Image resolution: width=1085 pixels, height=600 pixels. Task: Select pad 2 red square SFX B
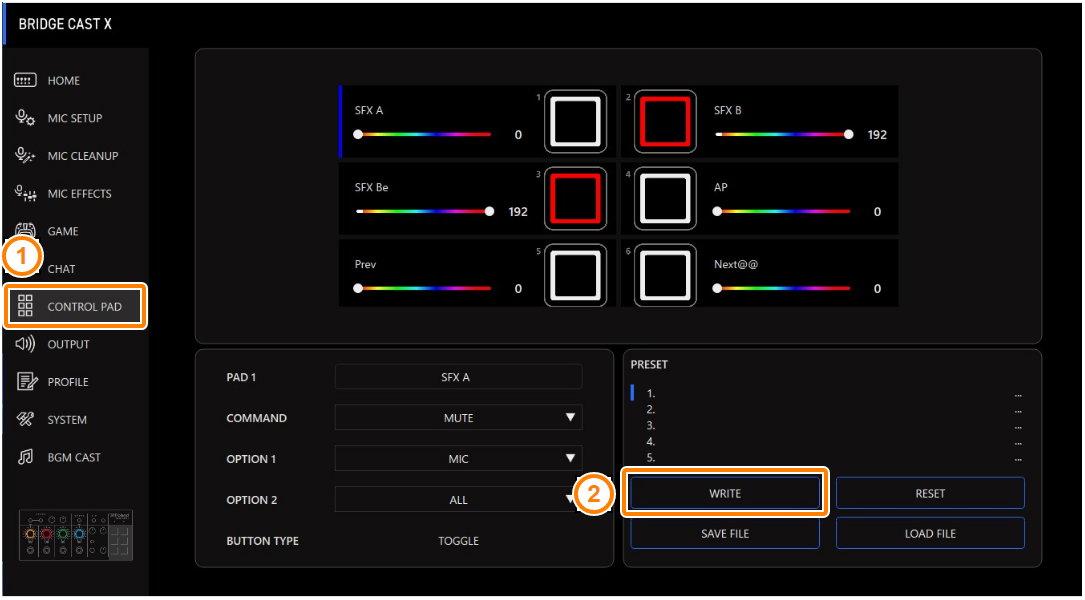click(665, 122)
